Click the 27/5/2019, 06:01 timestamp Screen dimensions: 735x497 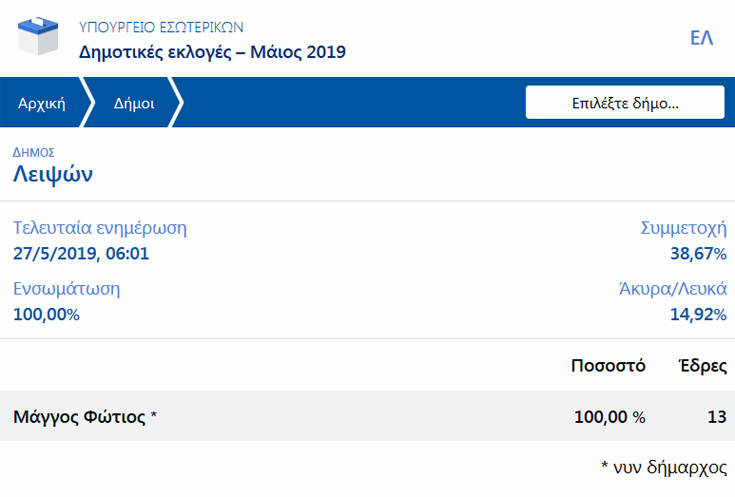pos(81,253)
